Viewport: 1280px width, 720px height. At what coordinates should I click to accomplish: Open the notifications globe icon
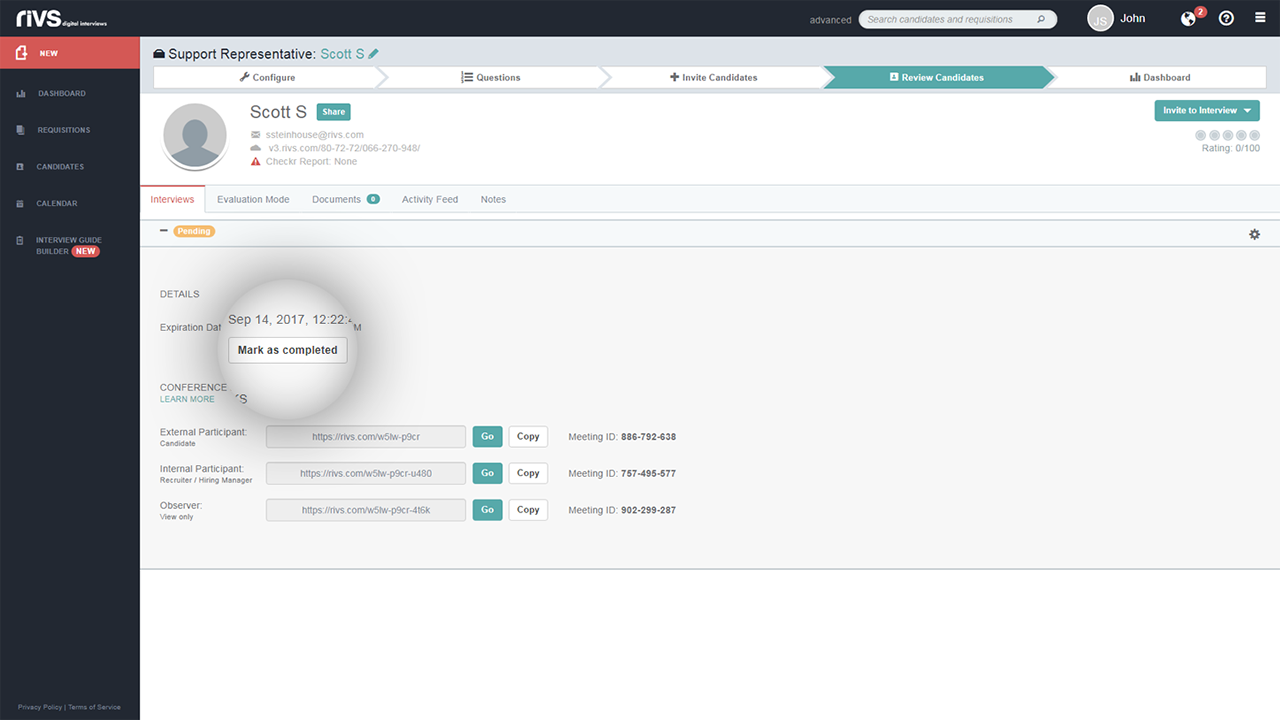[x=1188, y=19]
